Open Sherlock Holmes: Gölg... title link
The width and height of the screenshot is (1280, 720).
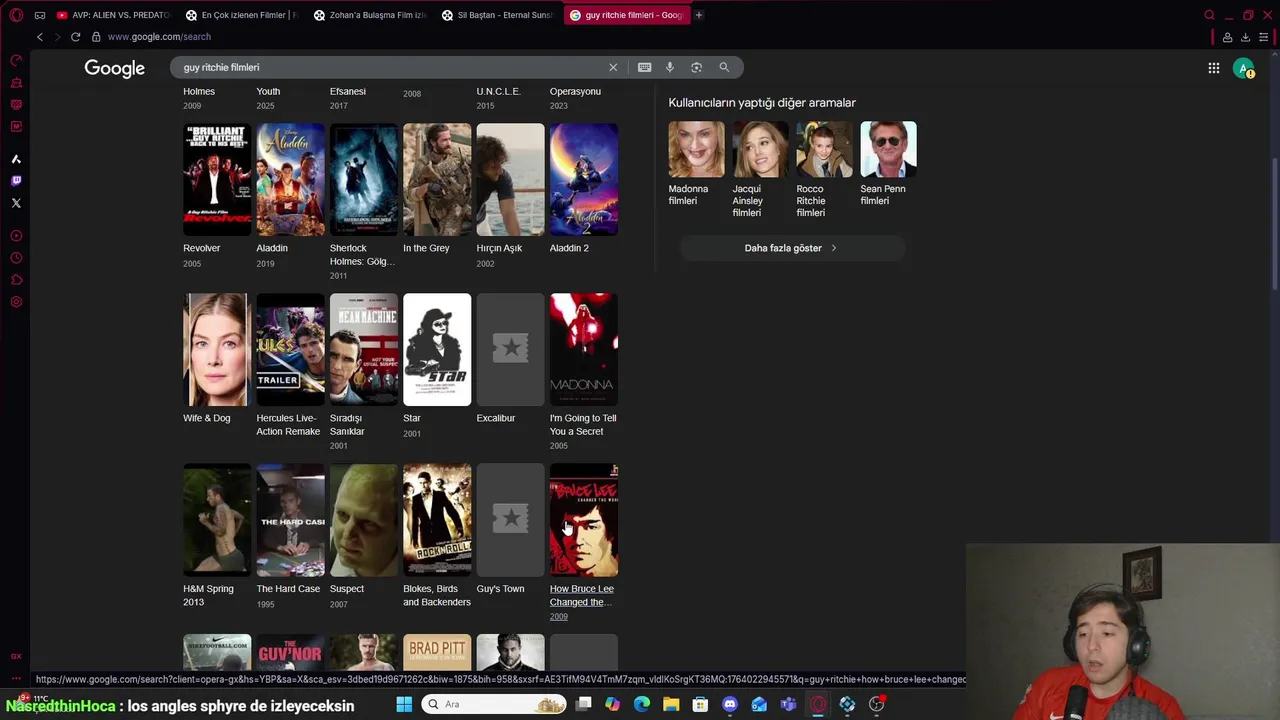(362, 255)
